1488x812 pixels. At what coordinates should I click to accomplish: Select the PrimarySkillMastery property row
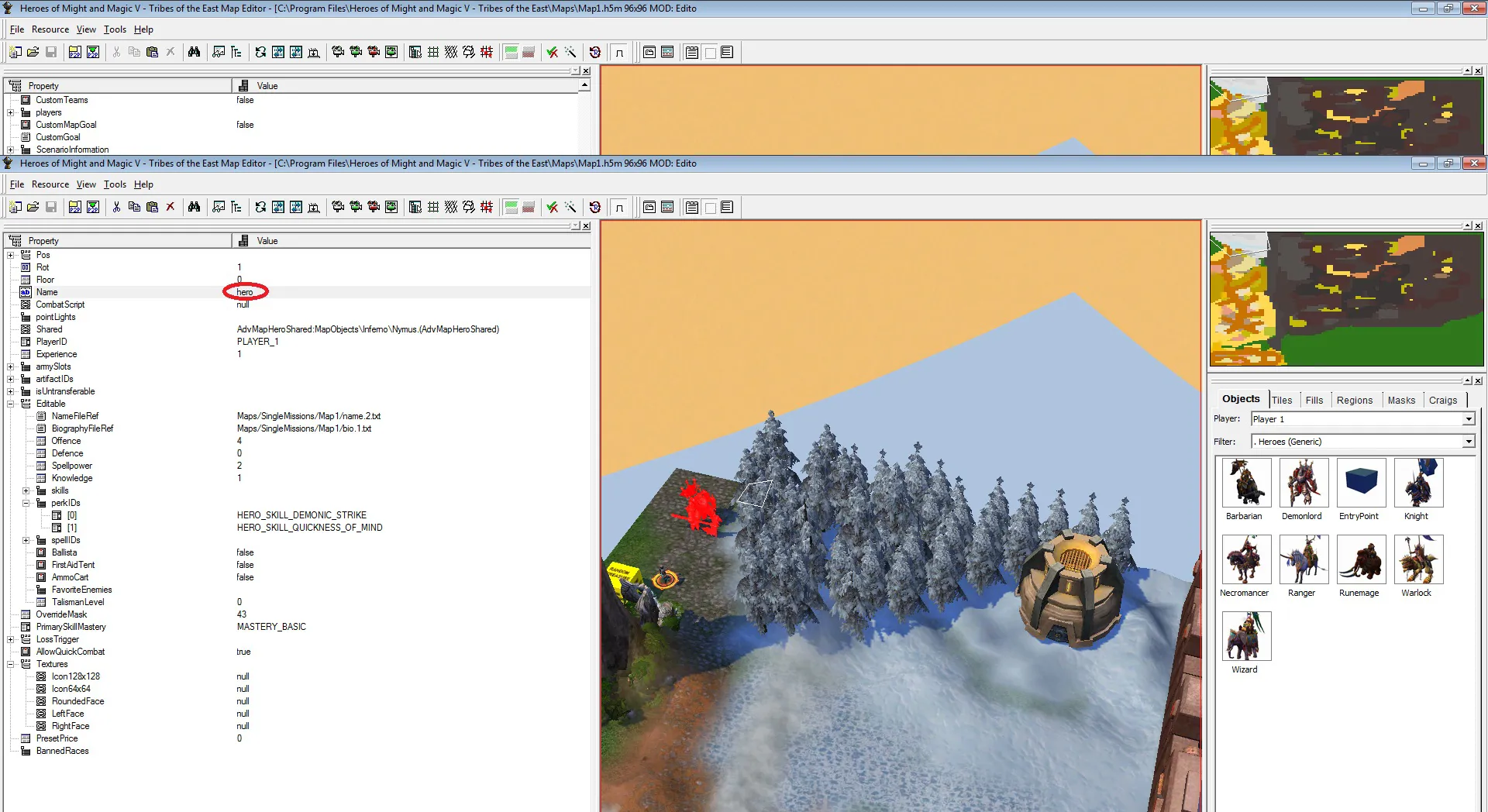click(x=297, y=627)
